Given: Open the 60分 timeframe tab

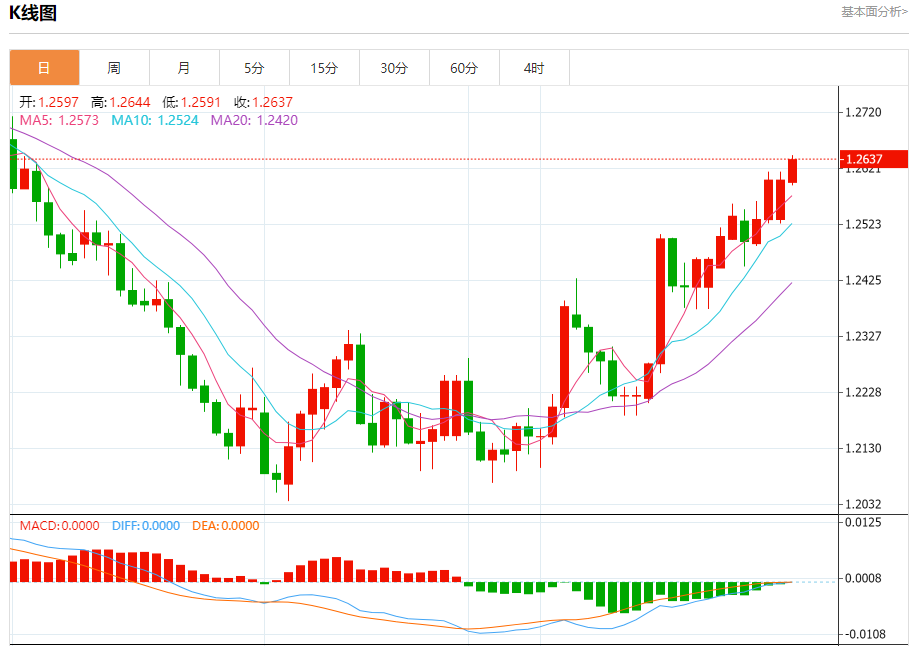Looking at the screenshot, I should [464, 68].
